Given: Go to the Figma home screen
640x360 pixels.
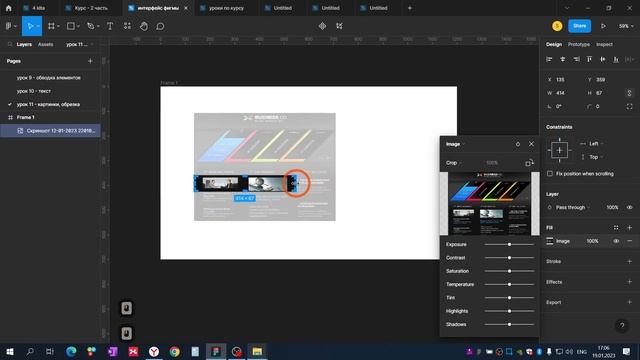Looking at the screenshot, I should [x=8, y=8].
